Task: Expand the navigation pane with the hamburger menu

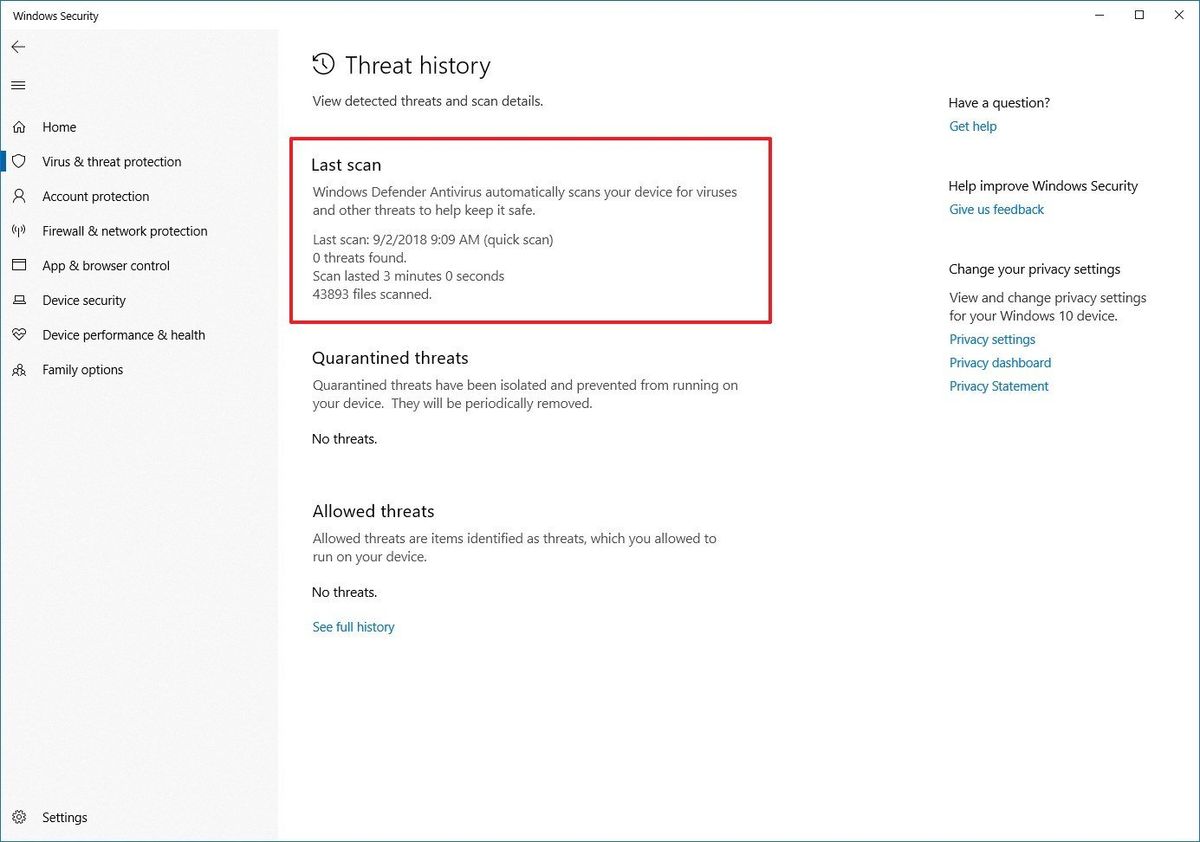Action: tap(17, 85)
